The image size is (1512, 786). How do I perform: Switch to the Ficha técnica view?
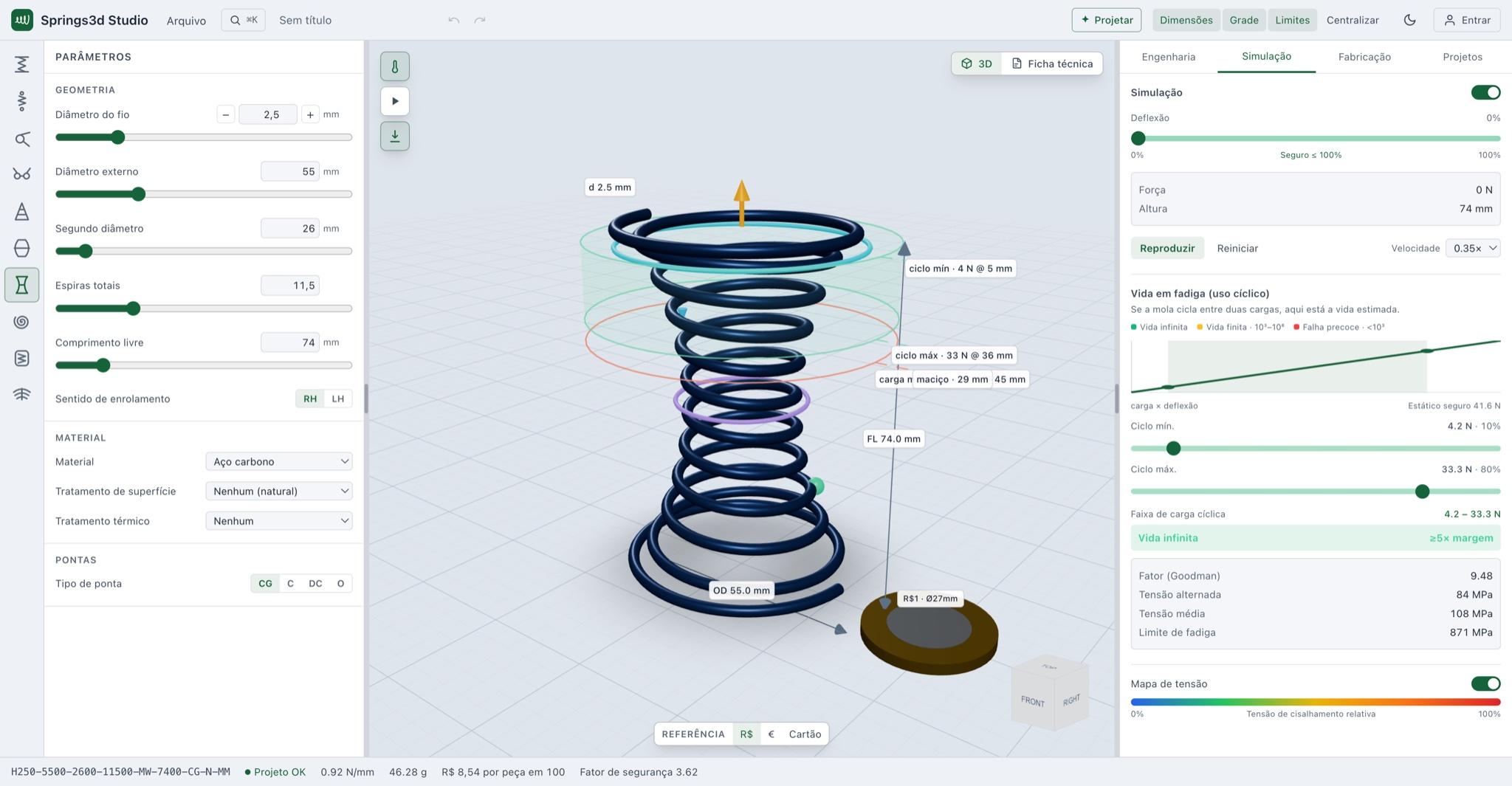[1052, 63]
